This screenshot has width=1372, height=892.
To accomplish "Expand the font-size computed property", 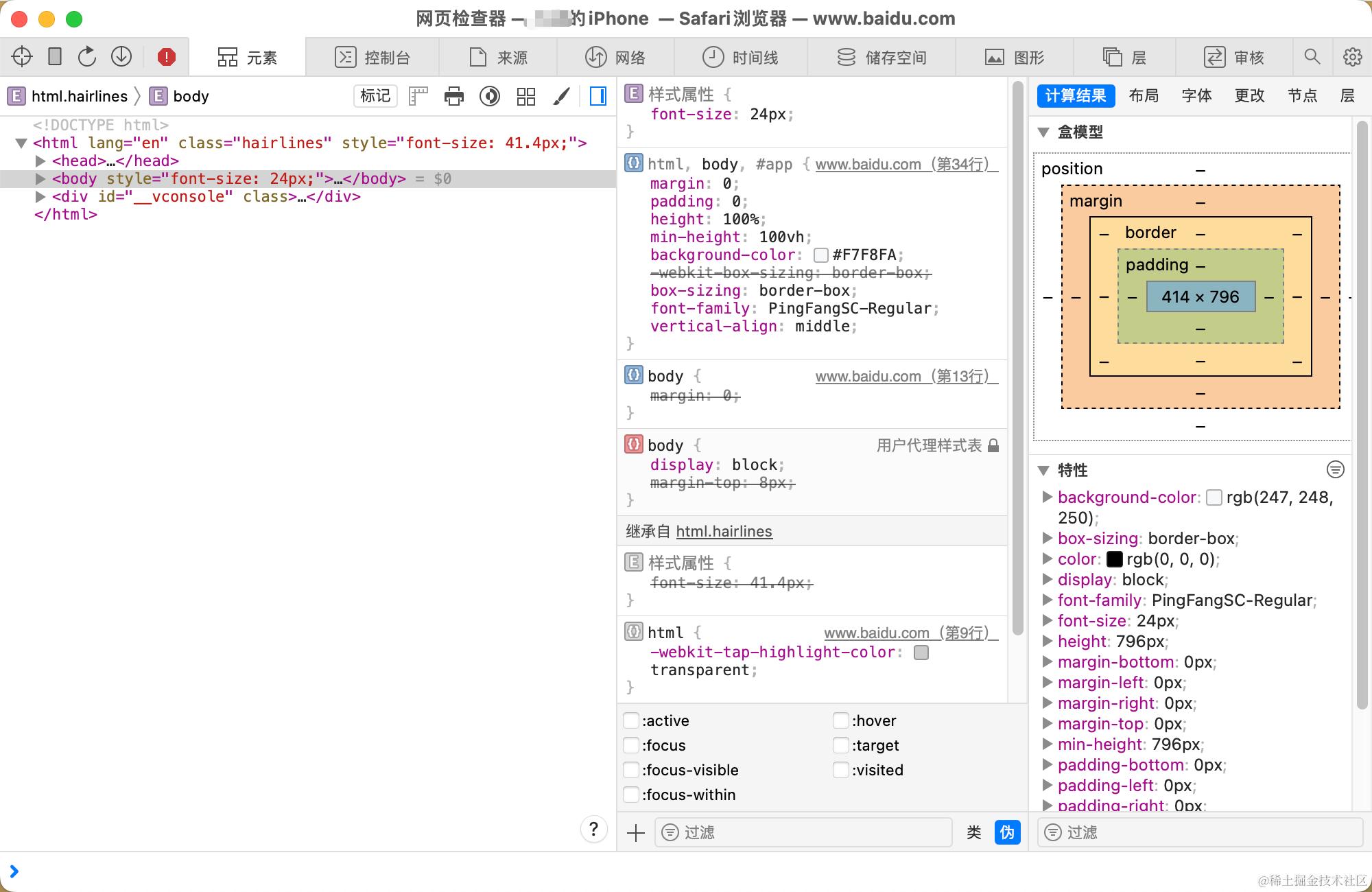I will click(x=1047, y=621).
